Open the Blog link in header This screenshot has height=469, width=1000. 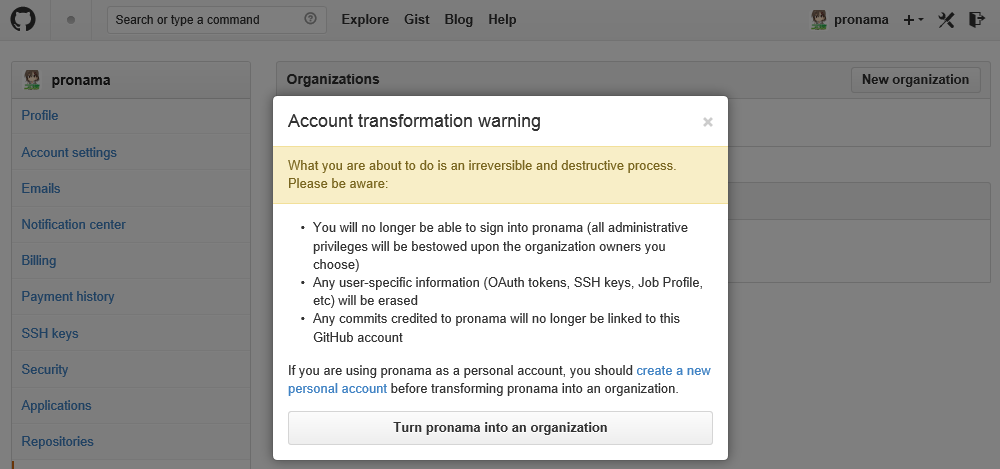458,19
